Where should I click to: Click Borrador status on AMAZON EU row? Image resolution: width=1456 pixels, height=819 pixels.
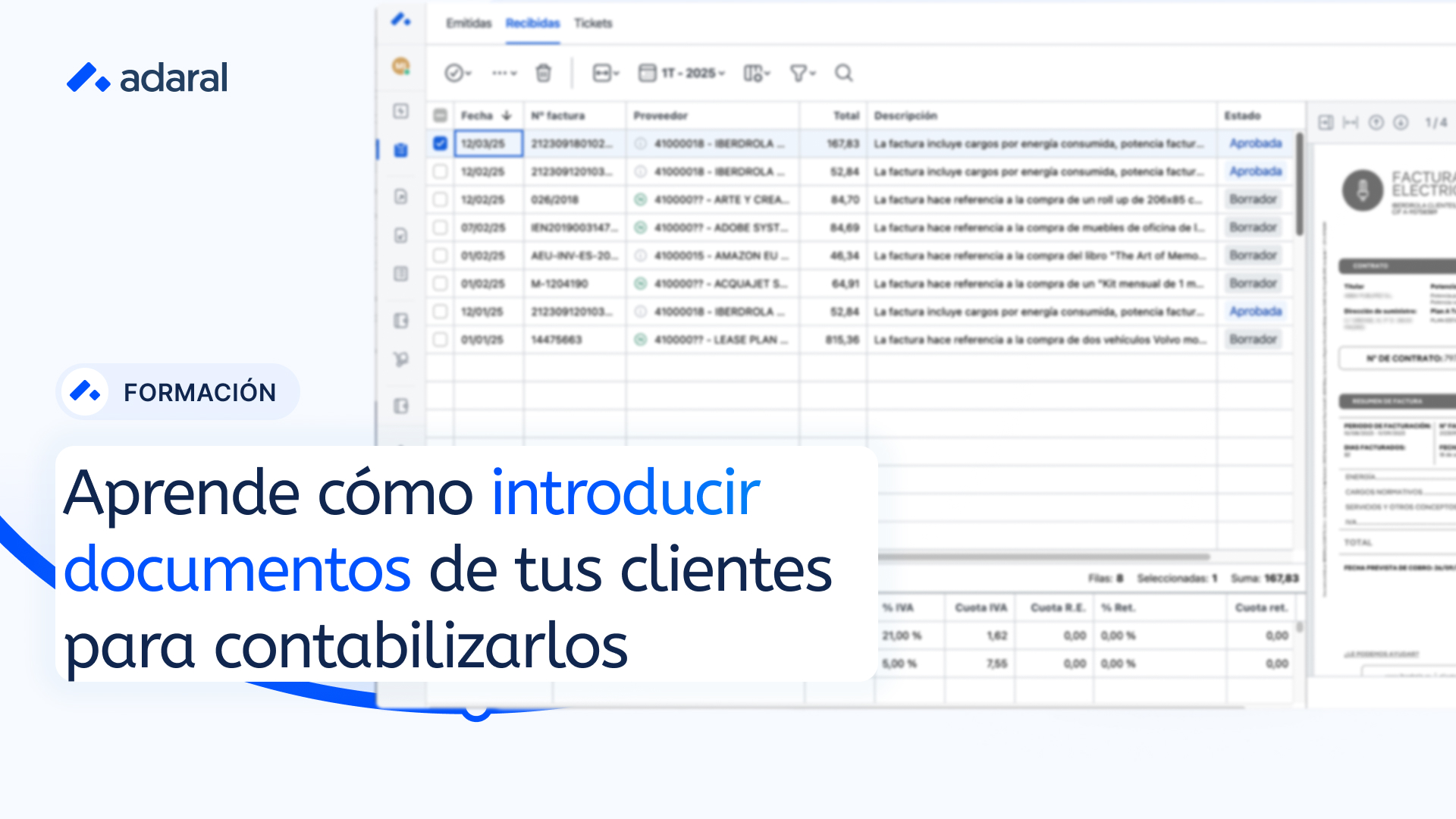pos(1253,256)
